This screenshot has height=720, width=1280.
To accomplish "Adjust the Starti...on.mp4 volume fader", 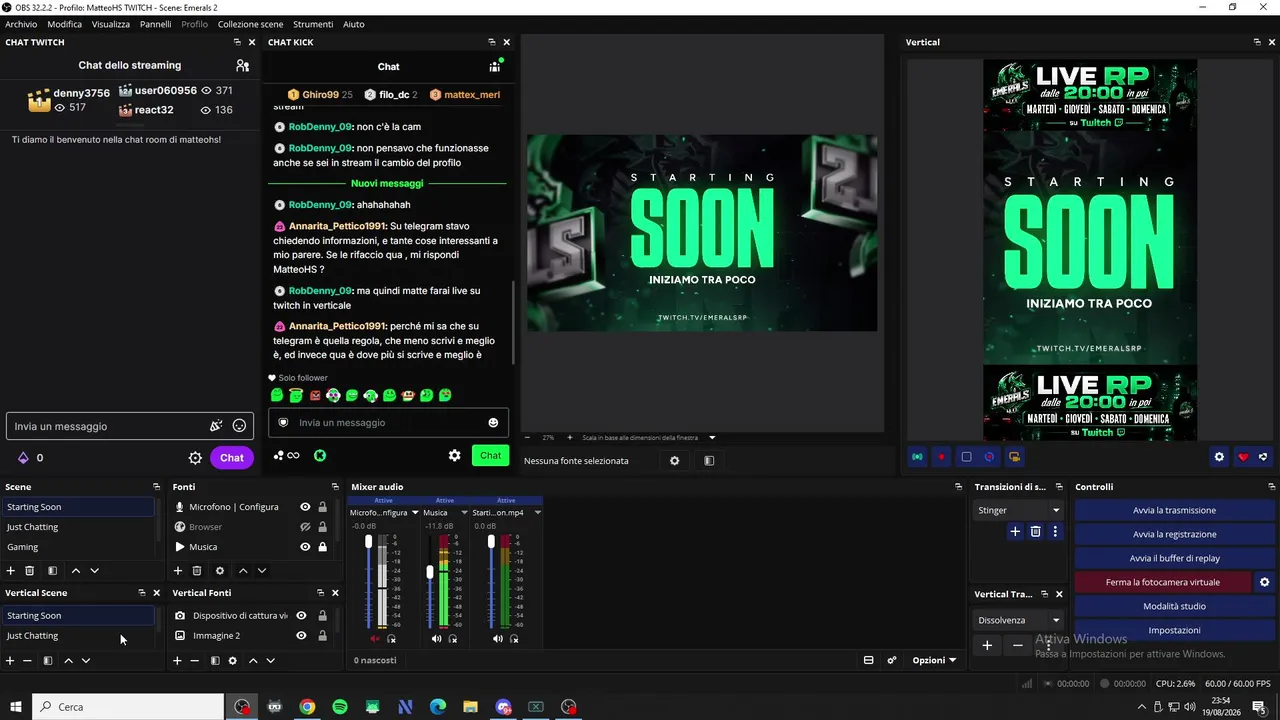I will tap(491, 542).
